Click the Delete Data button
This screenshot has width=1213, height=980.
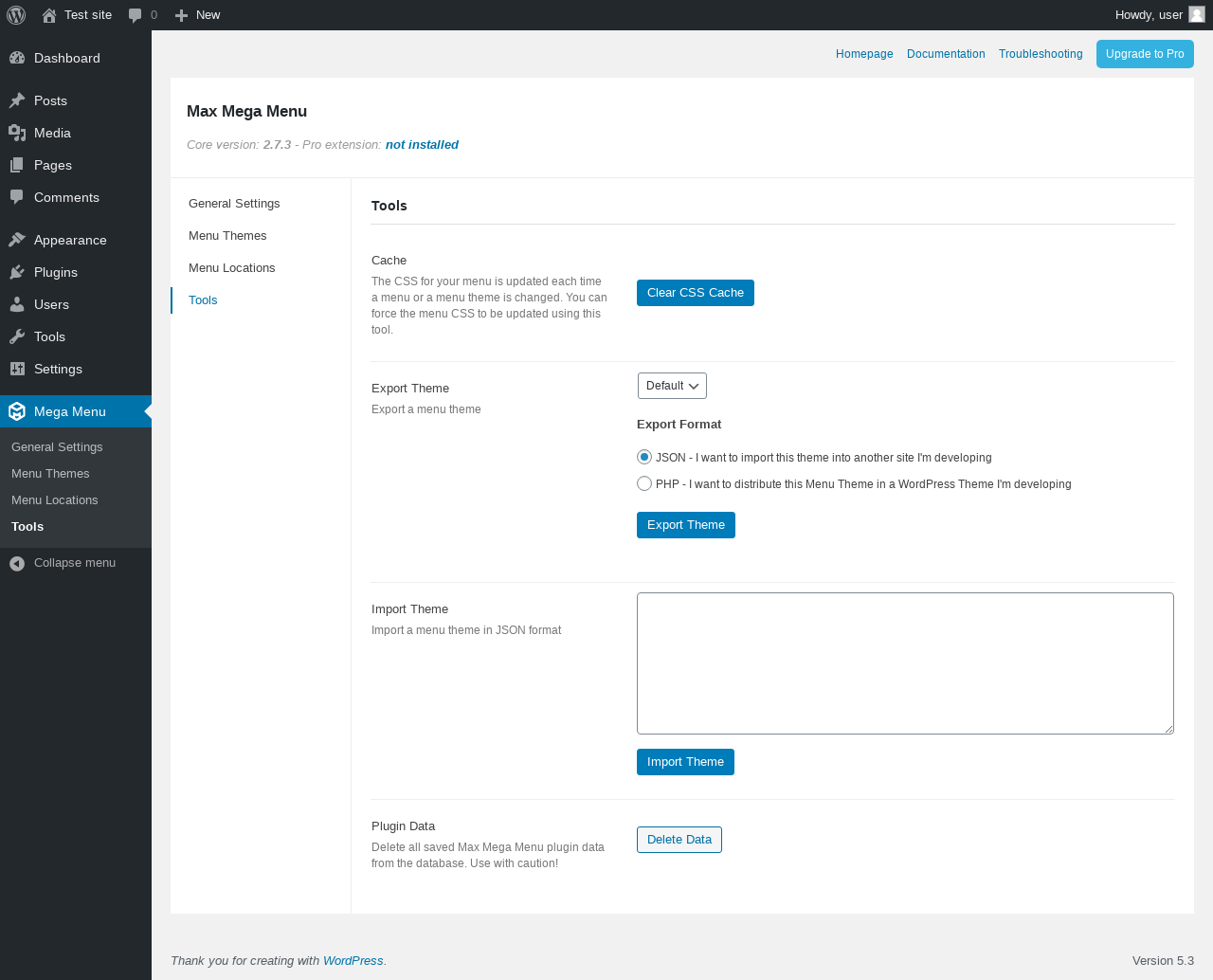(679, 840)
